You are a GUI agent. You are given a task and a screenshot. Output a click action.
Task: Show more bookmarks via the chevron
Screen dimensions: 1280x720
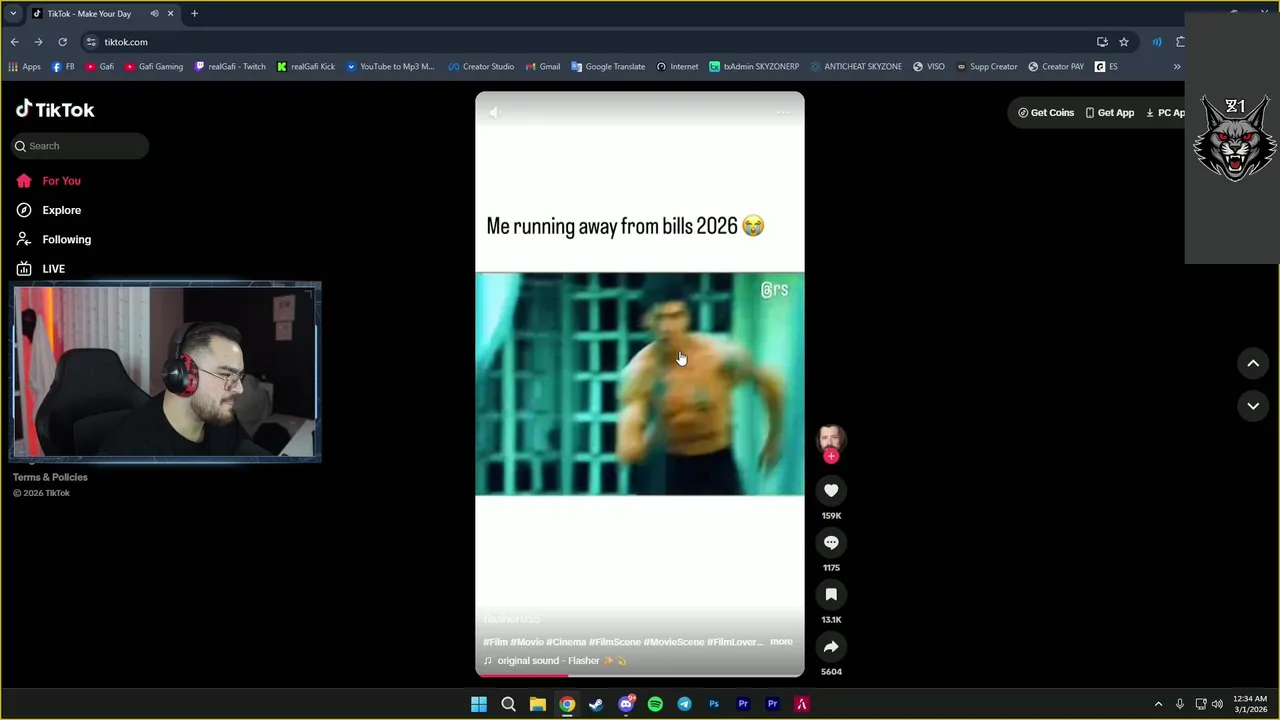[1176, 67]
